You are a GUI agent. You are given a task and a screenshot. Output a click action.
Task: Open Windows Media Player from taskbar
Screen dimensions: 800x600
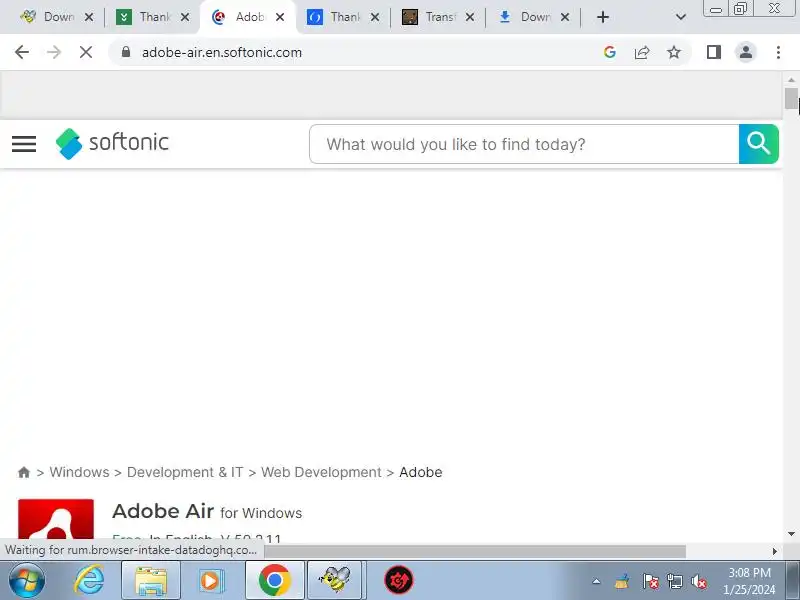211,581
